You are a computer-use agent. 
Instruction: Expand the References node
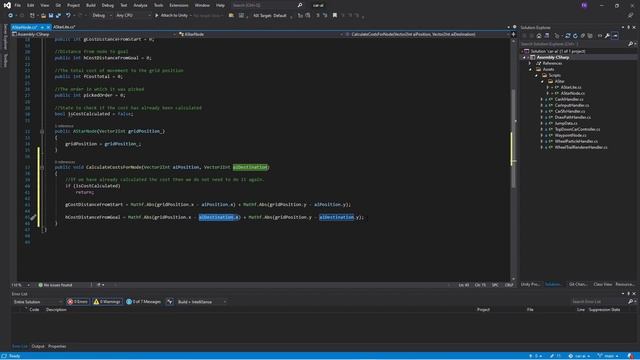tap(530, 64)
